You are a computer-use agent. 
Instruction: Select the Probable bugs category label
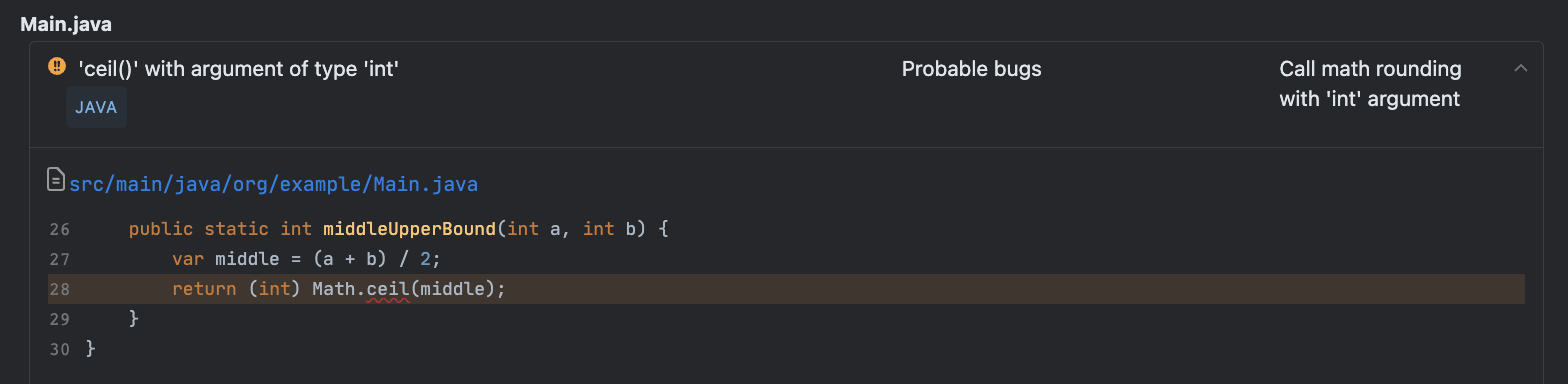click(x=971, y=69)
